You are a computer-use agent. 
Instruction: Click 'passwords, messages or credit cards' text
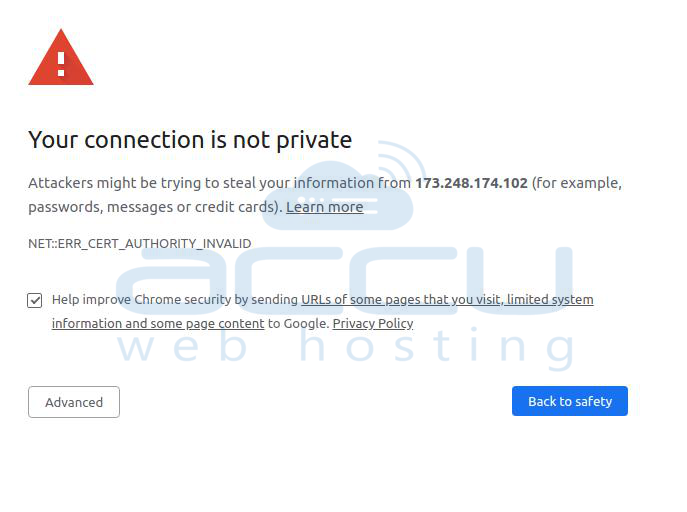coord(156,207)
